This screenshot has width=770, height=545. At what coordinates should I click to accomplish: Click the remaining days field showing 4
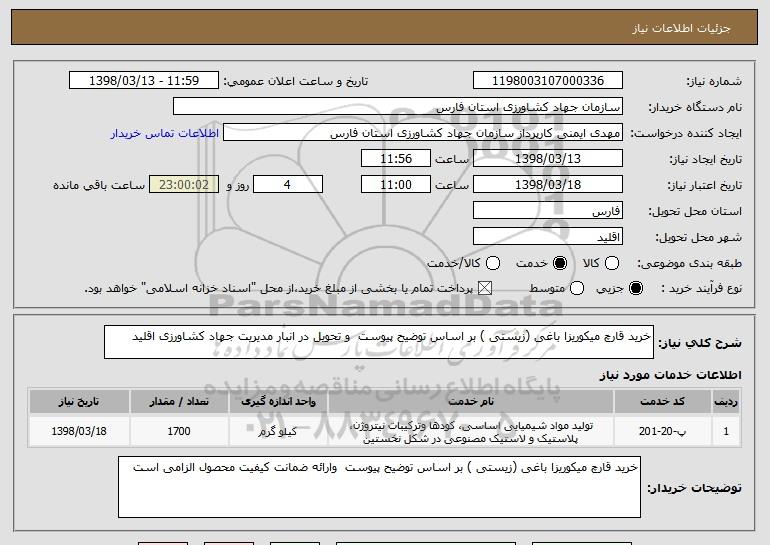pyautogui.click(x=288, y=185)
